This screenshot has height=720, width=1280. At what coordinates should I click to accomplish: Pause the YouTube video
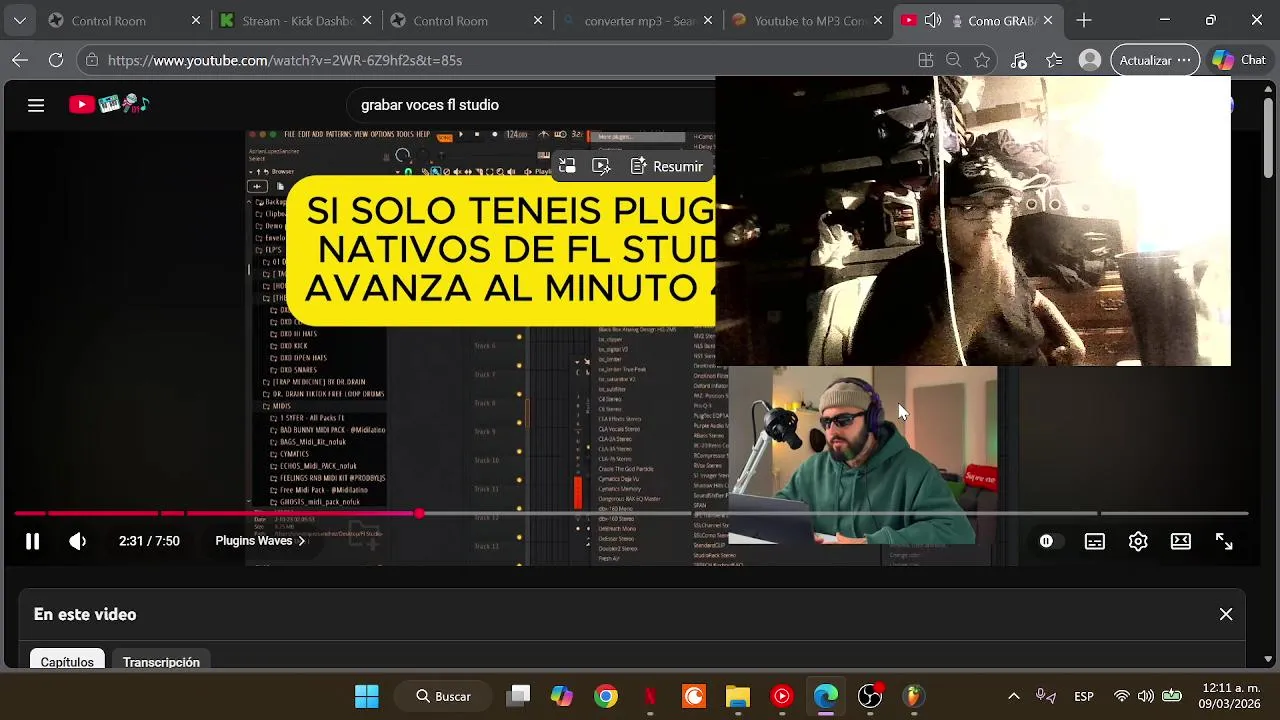tap(32, 541)
